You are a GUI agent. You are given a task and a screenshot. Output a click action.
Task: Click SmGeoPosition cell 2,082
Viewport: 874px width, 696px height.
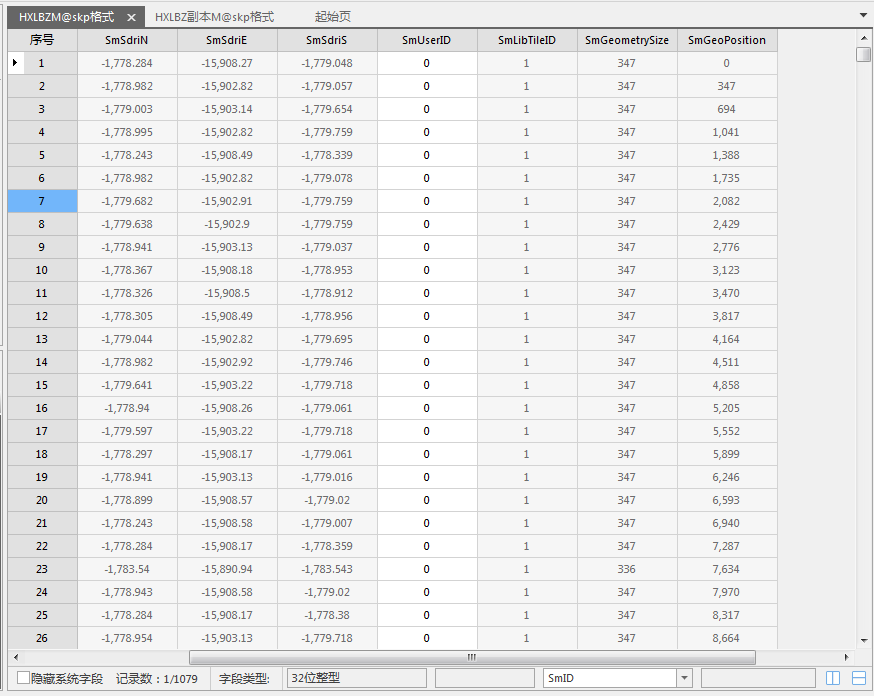[727, 201]
